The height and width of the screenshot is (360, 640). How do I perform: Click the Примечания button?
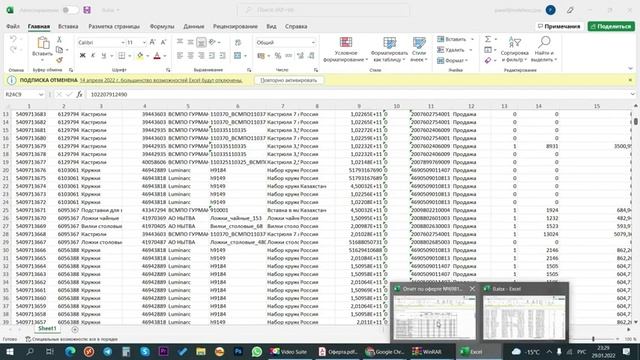click(559, 27)
